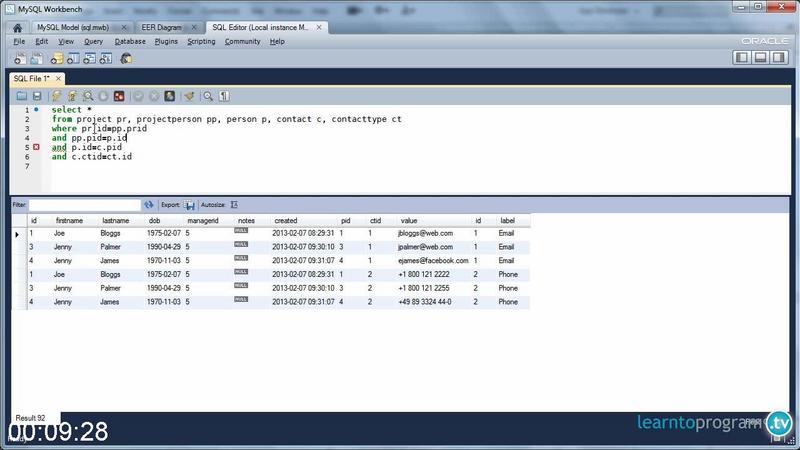The image size is (800, 450).
Task: Click the Export results save icon
Action: click(190, 205)
